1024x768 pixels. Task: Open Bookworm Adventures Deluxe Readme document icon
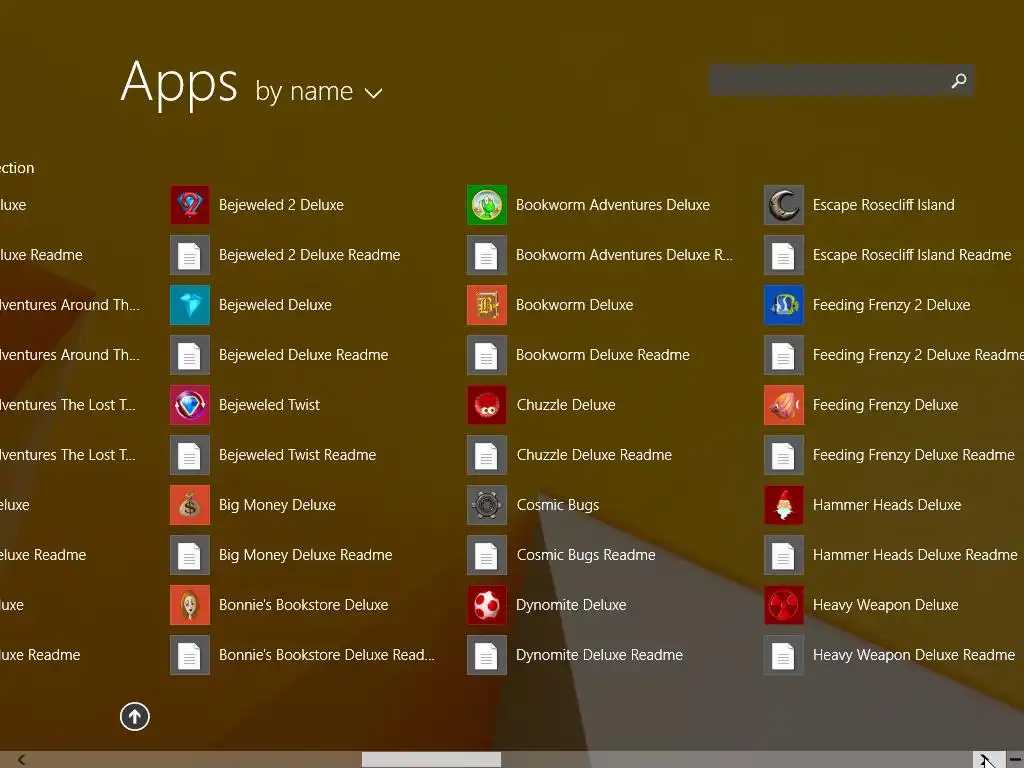[x=487, y=255]
